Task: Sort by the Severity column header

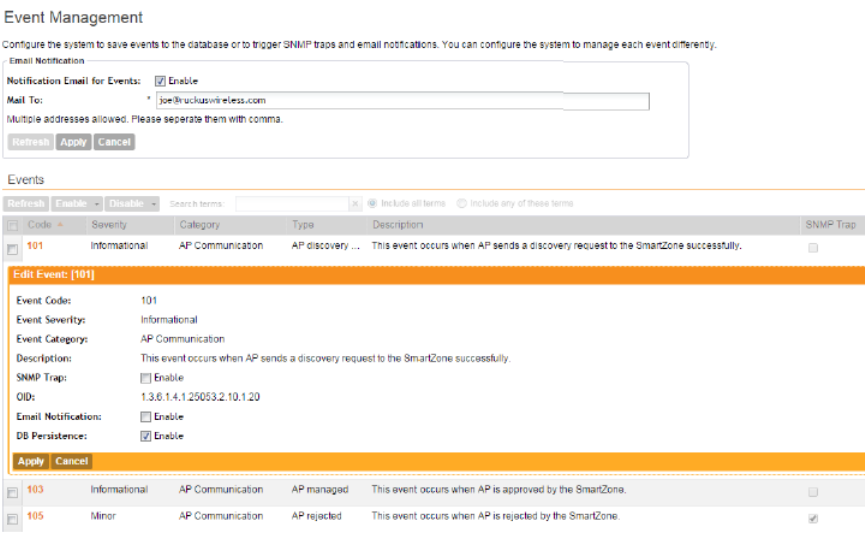Action: pos(109,225)
